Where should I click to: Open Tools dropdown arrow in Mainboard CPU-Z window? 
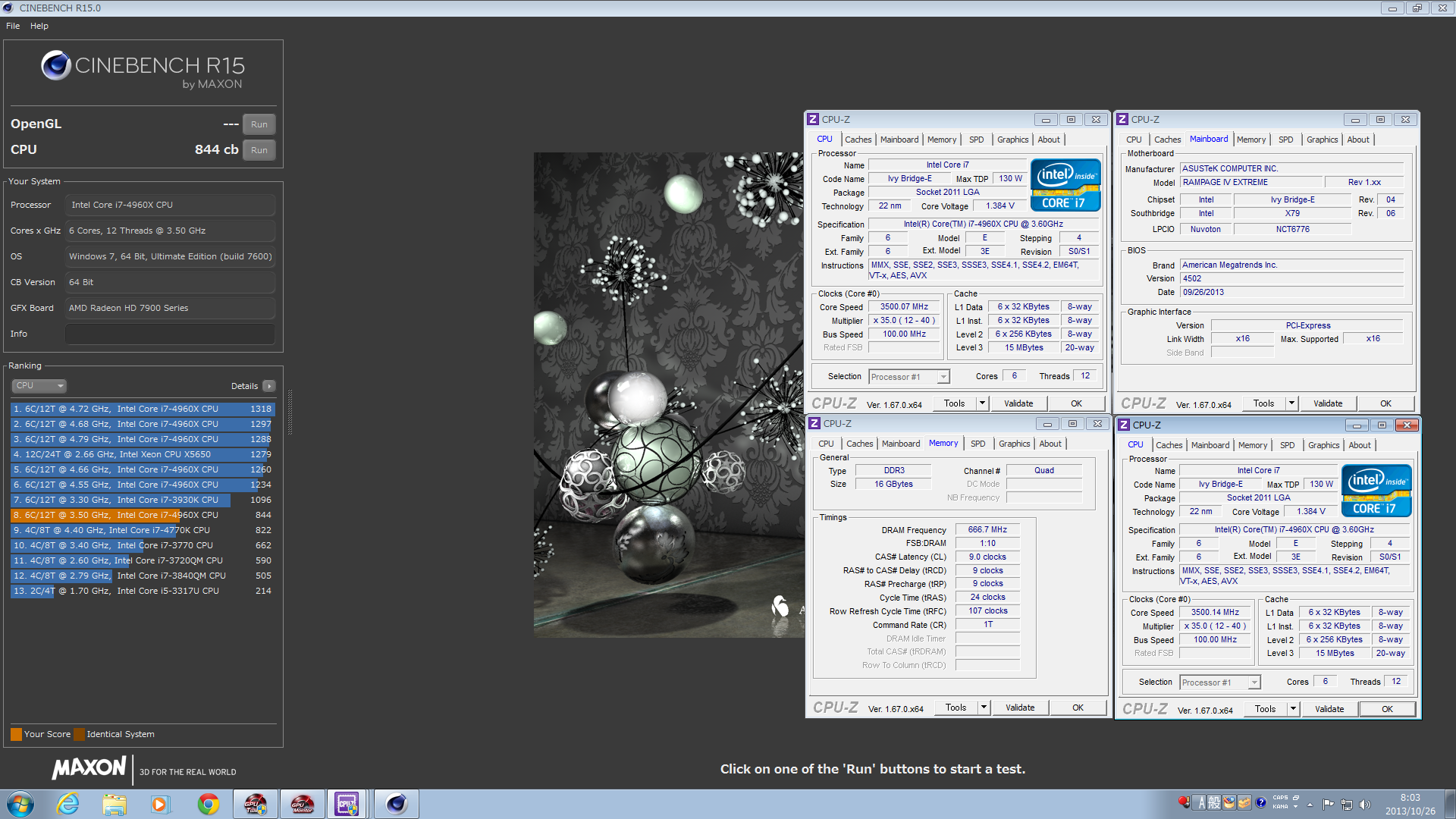[x=1291, y=403]
